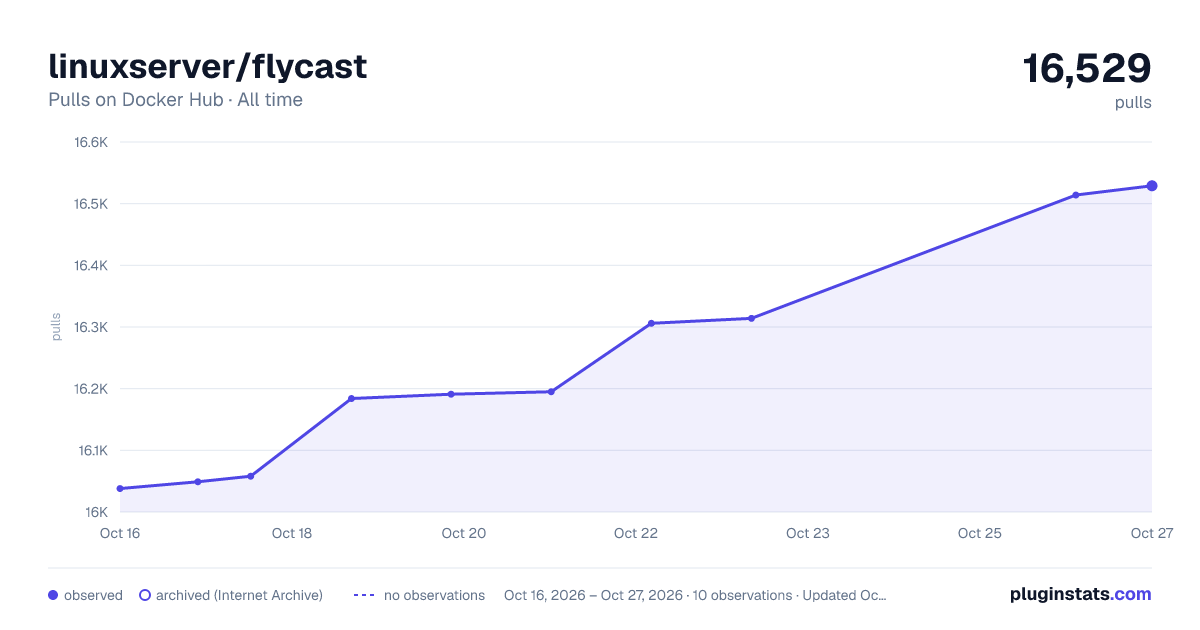Click the 16,529 total pulls figure
Screen dimensions: 1200x630
pyautogui.click(x=1087, y=68)
